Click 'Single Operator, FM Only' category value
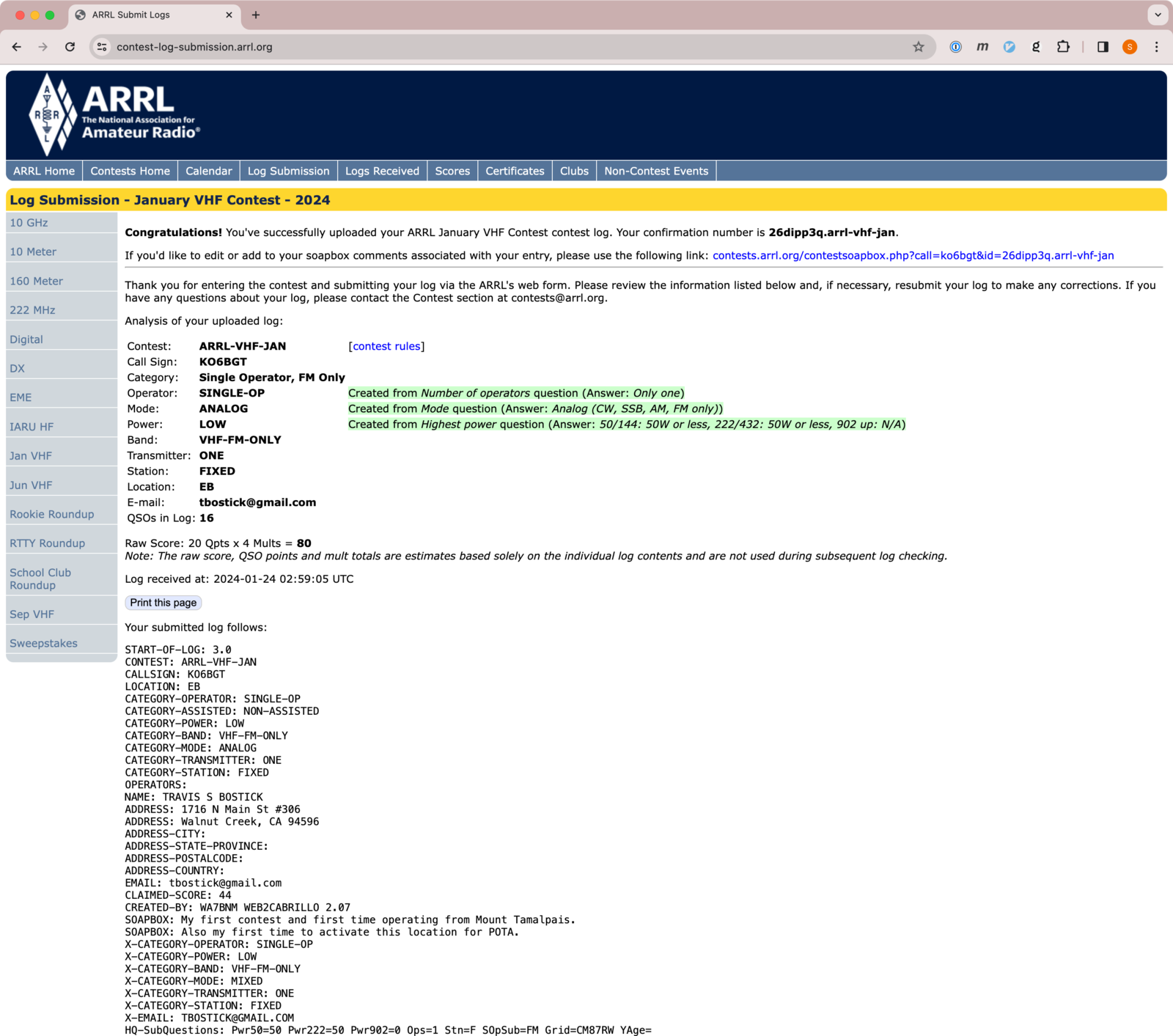 tap(272, 378)
